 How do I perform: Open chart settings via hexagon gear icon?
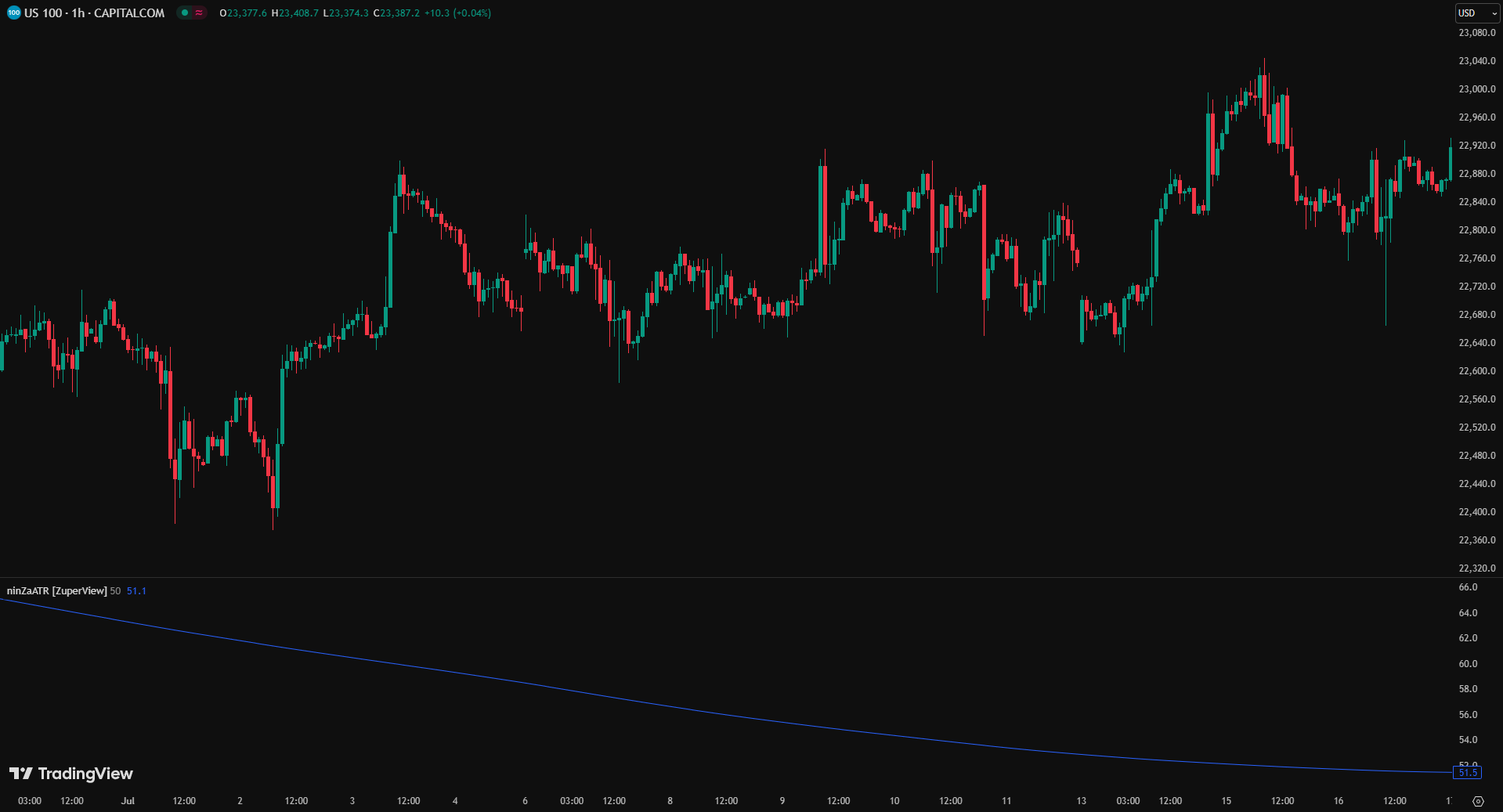click(x=1478, y=801)
